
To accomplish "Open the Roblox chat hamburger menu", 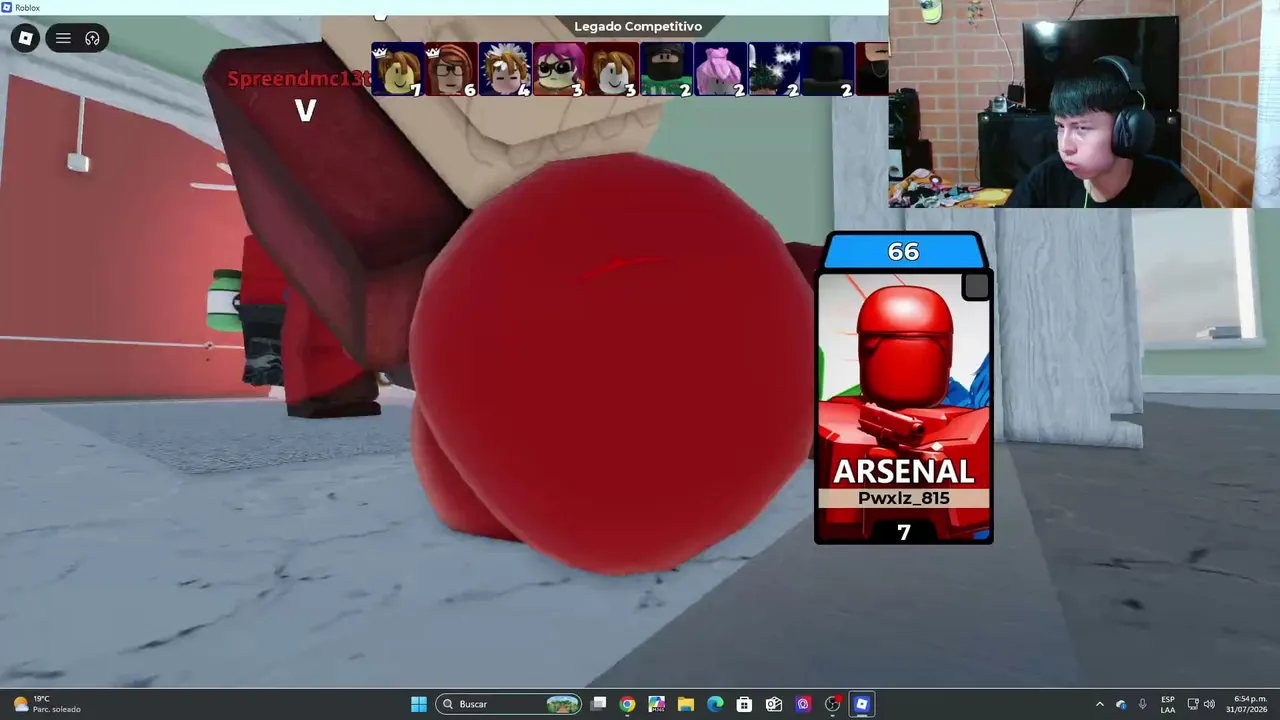I will 63,38.
